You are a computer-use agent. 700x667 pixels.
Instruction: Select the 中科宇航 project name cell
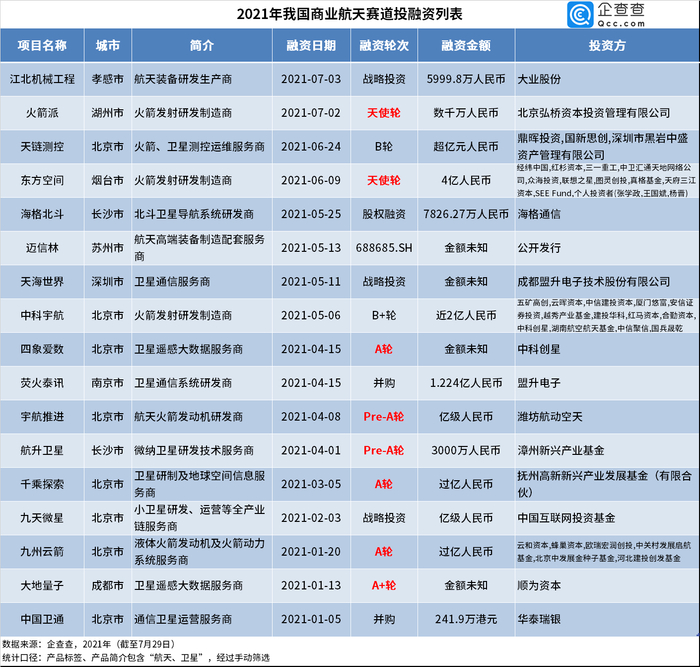point(42,315)
